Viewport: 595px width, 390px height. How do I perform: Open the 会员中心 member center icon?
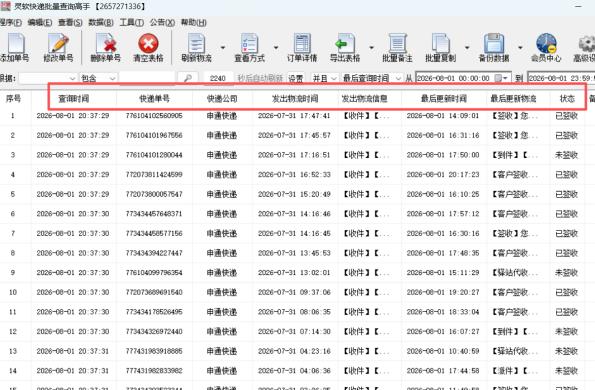pos(546,43)
